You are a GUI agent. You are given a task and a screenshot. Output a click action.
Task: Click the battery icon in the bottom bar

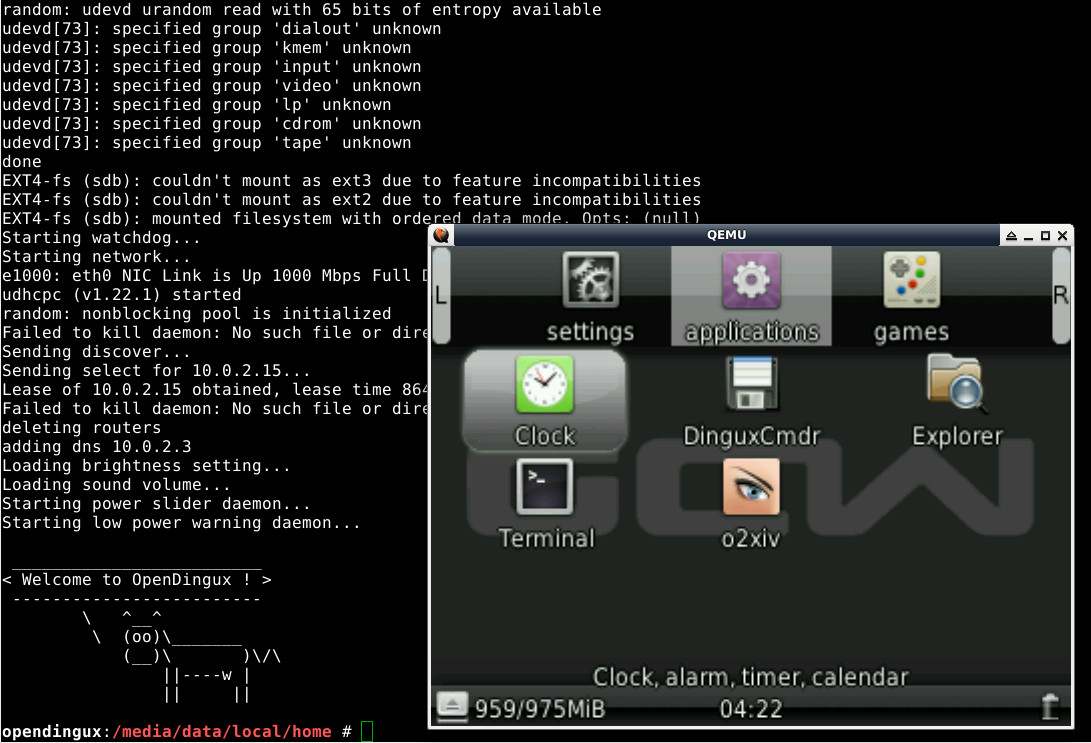coord(1049,707)
